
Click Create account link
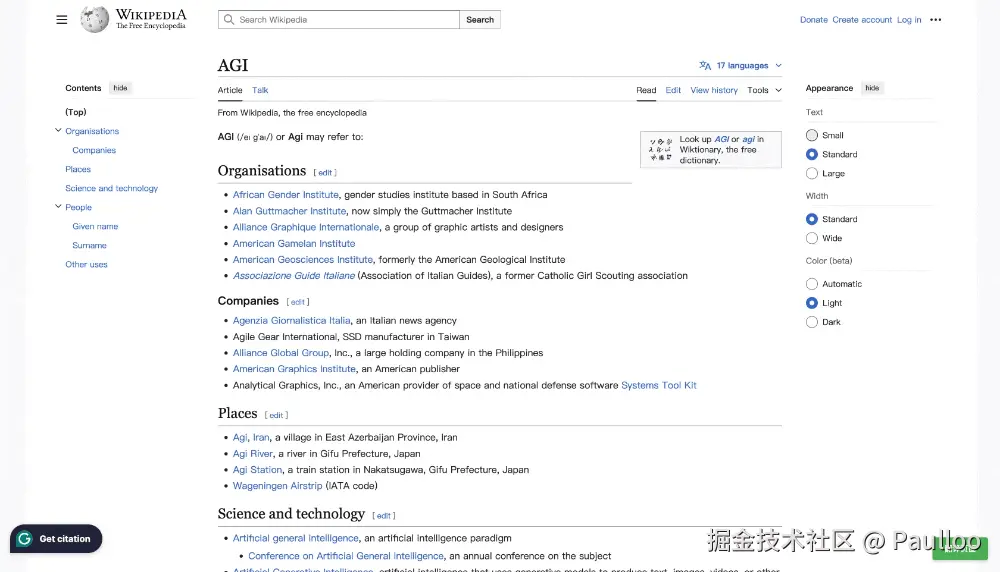pyautogui.click(x=862, y=20)
